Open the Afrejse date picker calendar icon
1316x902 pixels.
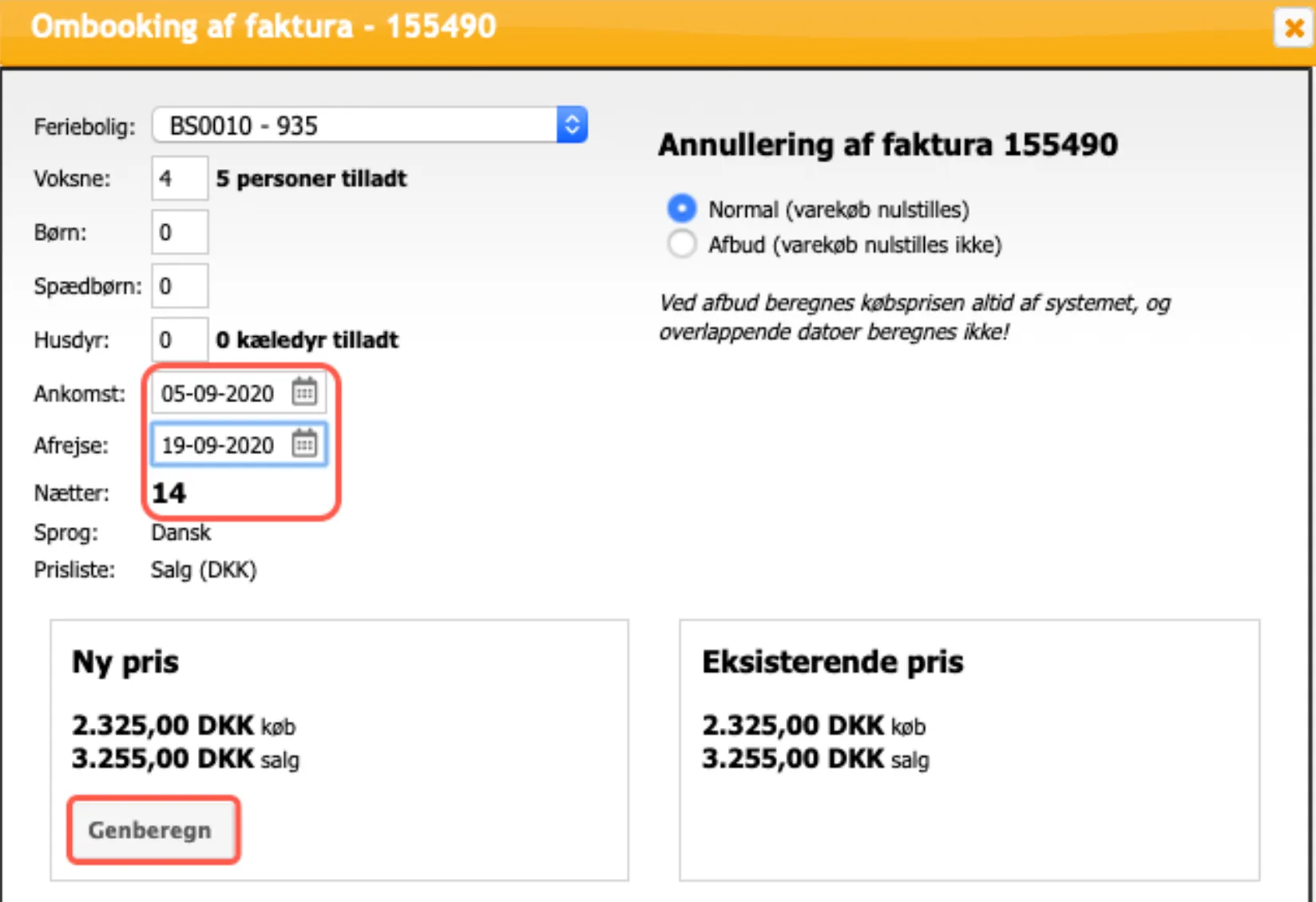click(306, 445)
